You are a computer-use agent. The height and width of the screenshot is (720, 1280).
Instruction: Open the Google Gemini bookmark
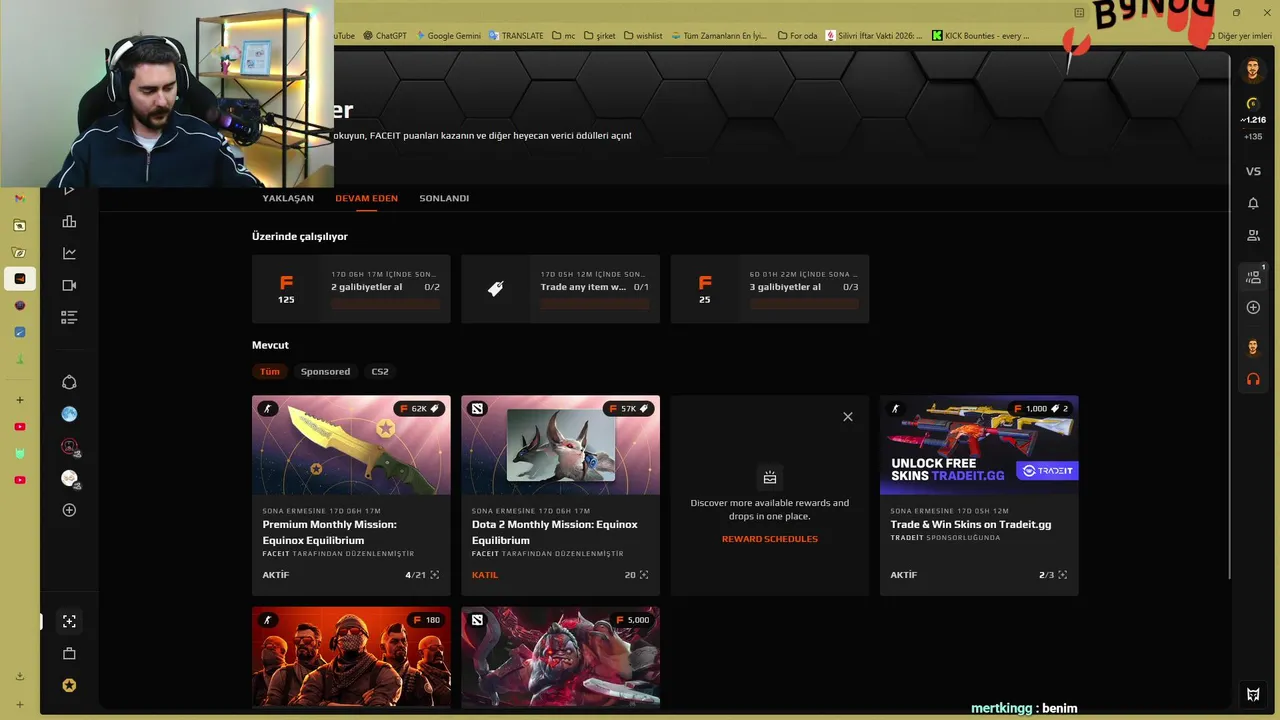(448, 35)
